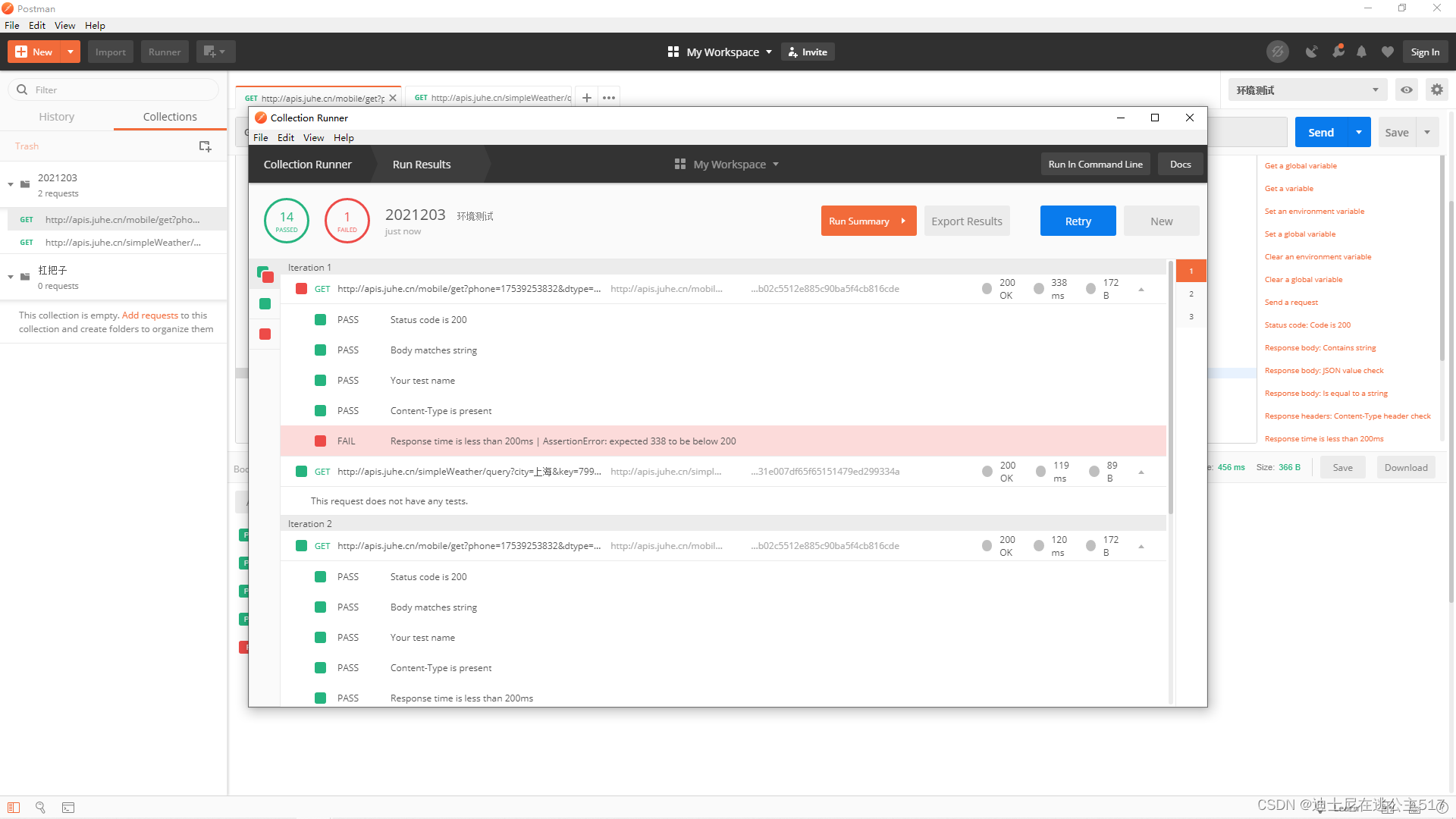
Task: Click the notifications bell icon
Action: tap(1362, 52)
